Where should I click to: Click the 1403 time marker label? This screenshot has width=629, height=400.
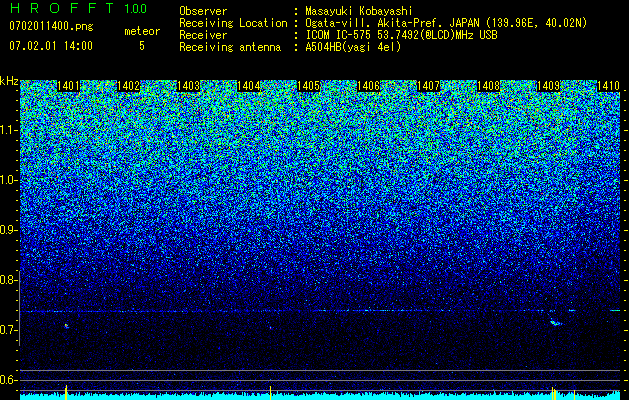pyautogui.click(x=188, y=86)
